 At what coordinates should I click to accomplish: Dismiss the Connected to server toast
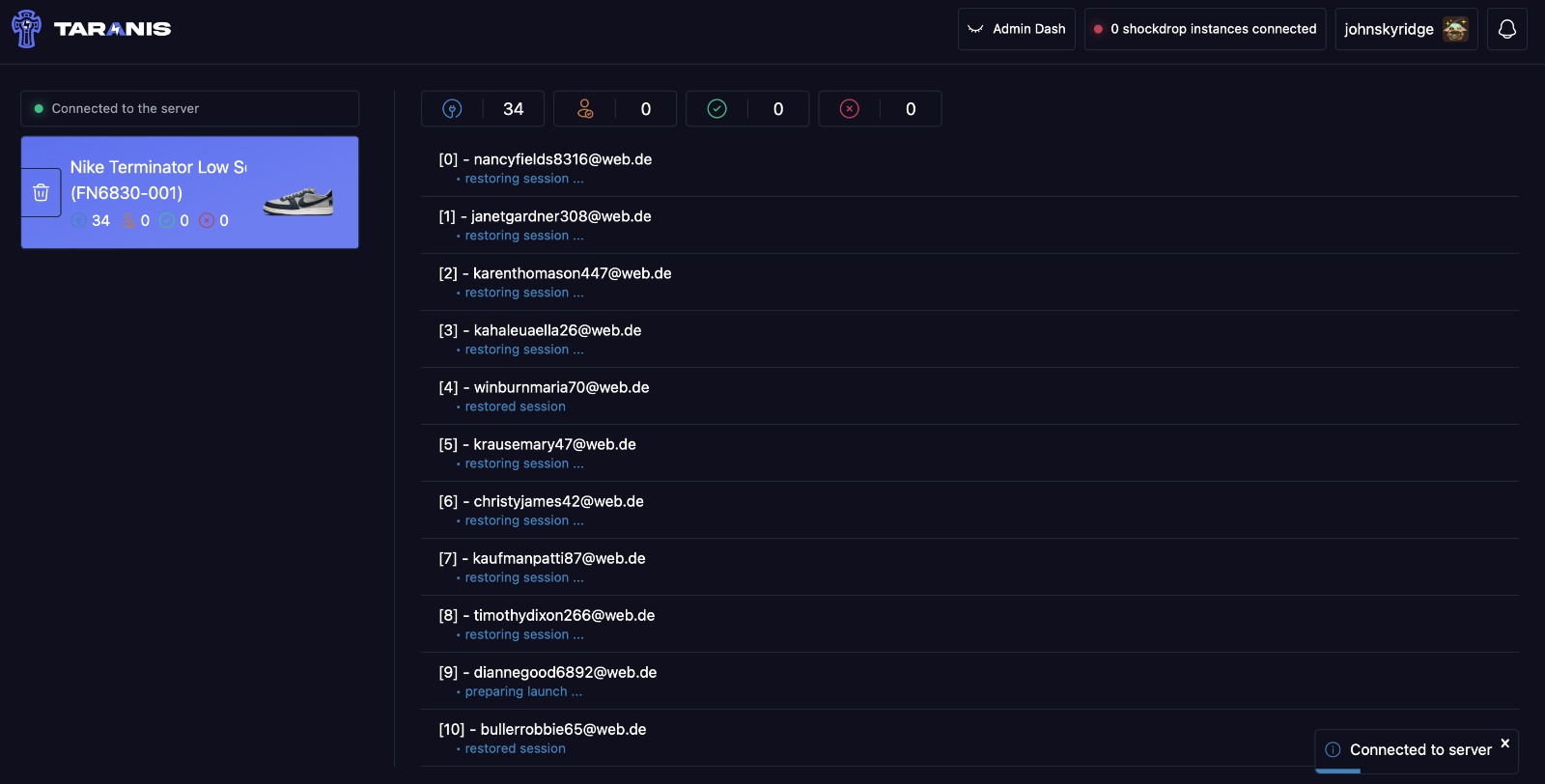(1504, 742)
